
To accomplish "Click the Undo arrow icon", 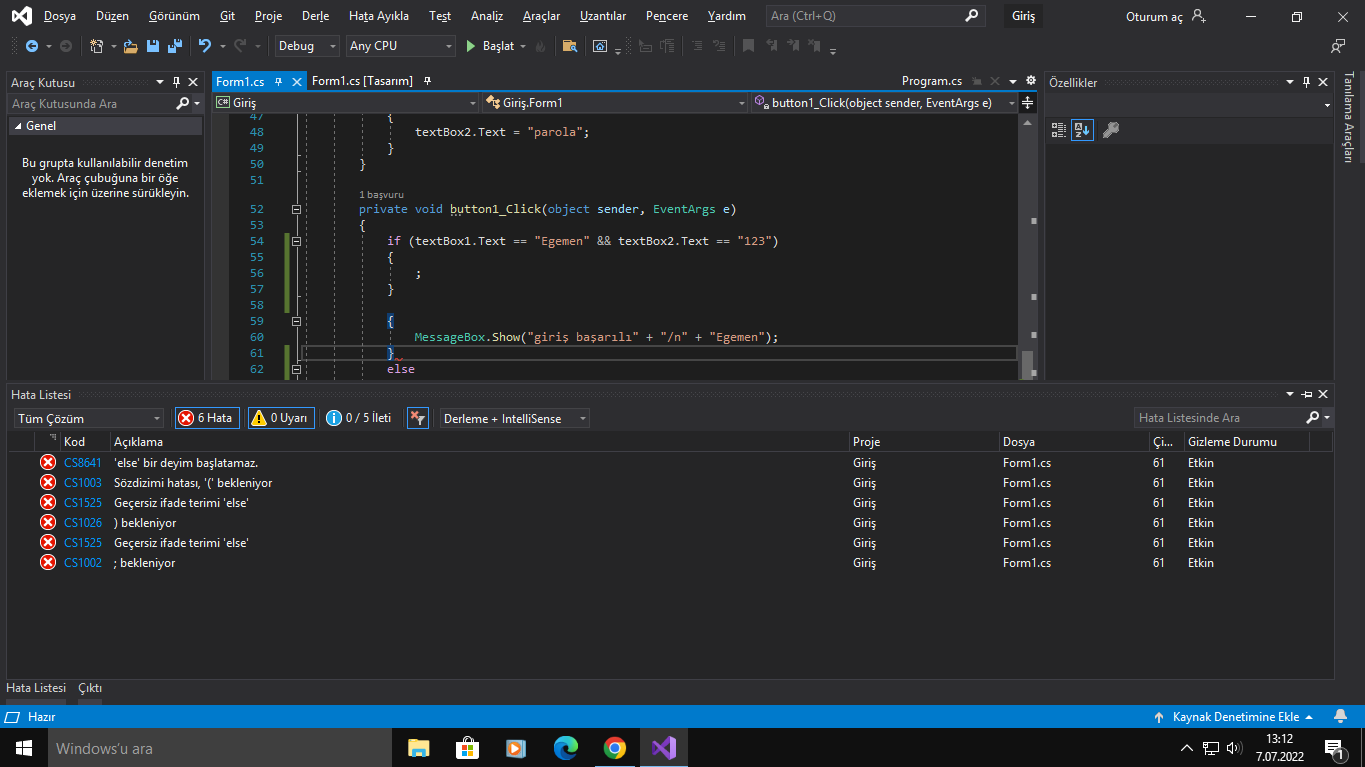I will click(x=204, y=46).
